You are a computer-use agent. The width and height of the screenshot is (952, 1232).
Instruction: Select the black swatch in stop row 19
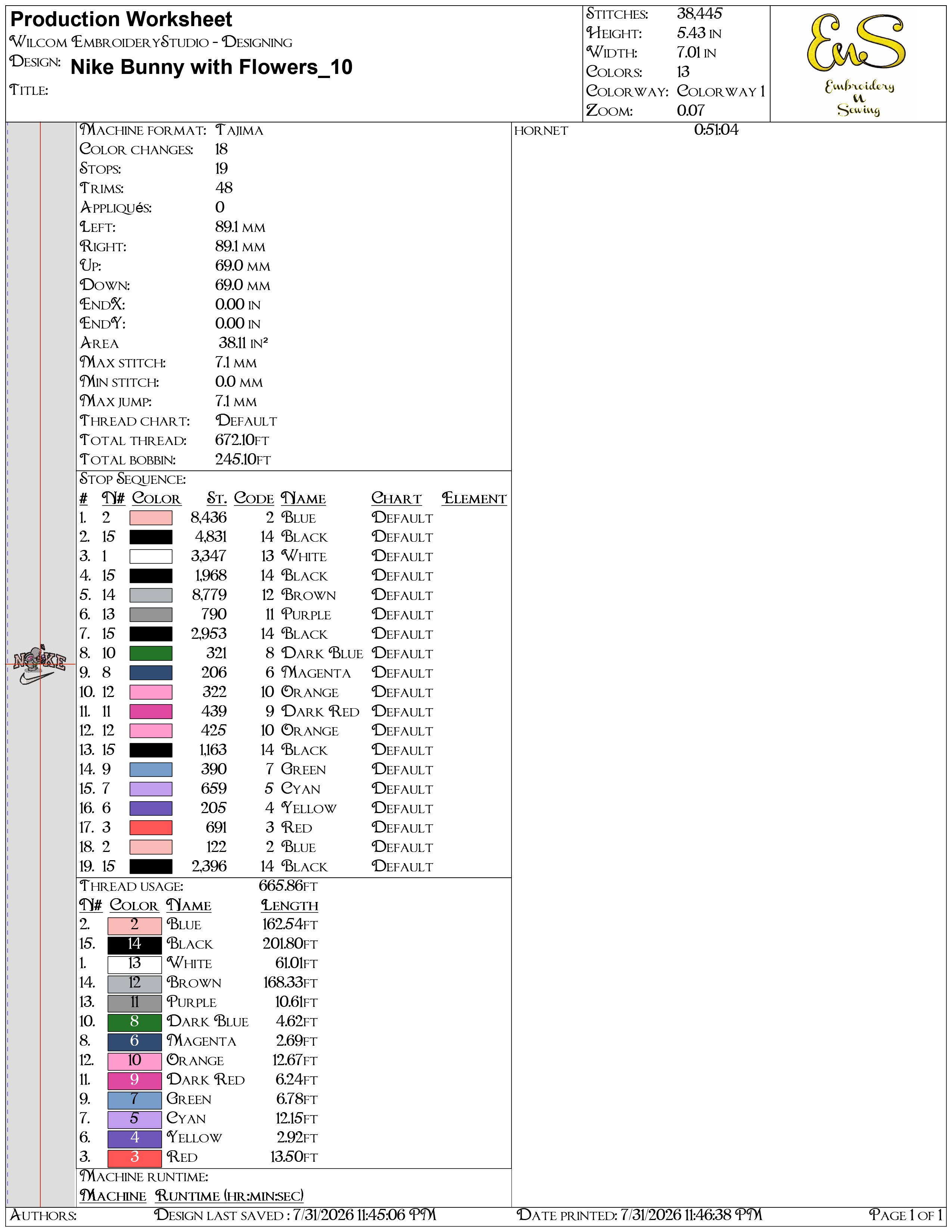[x=150, y=867]
